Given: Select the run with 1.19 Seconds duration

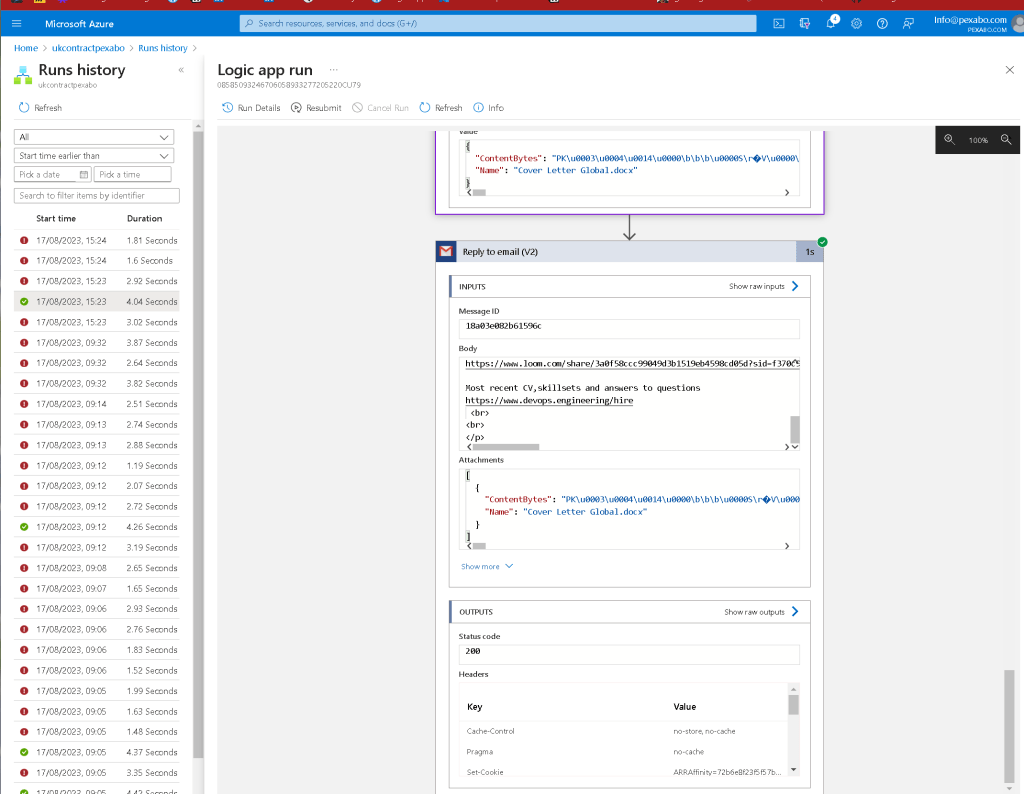Looking at the screenshot, I should pos(97,466).
